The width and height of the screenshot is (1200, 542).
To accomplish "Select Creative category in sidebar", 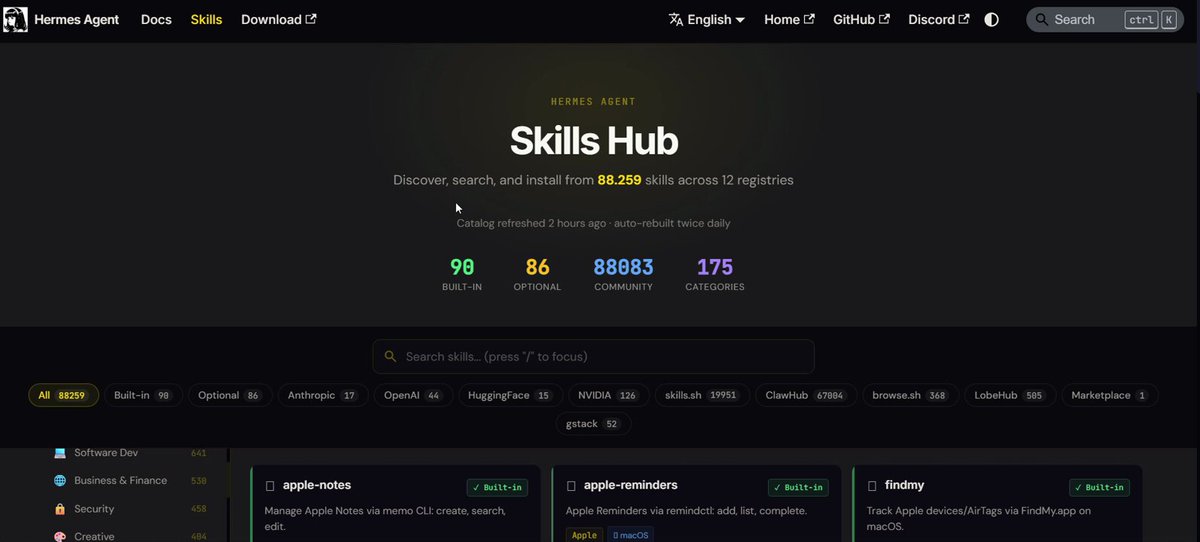I will coord(130,536).
